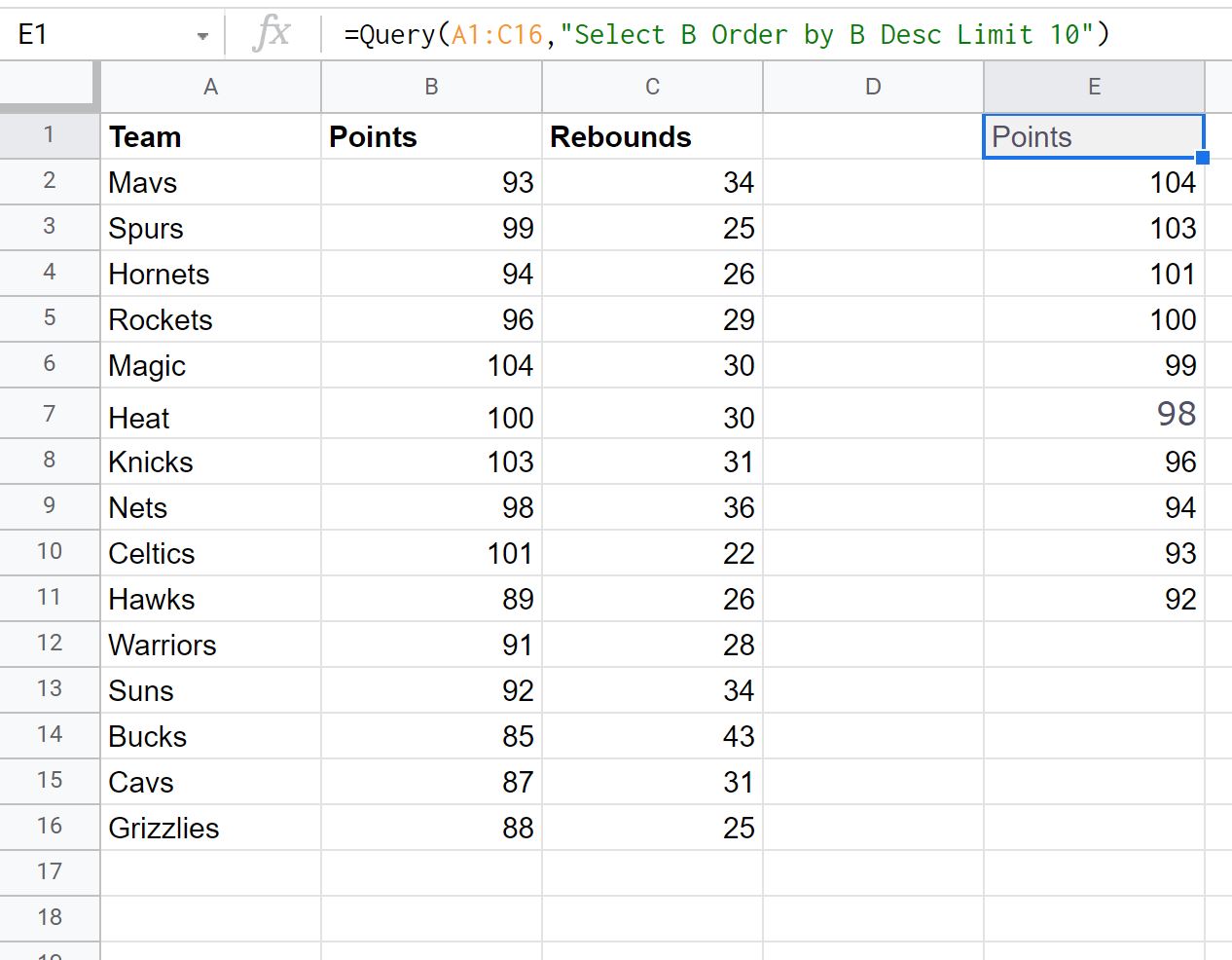Select row 17 header
This screenshot has height=960, width=1232.
(x=49, y=872)
